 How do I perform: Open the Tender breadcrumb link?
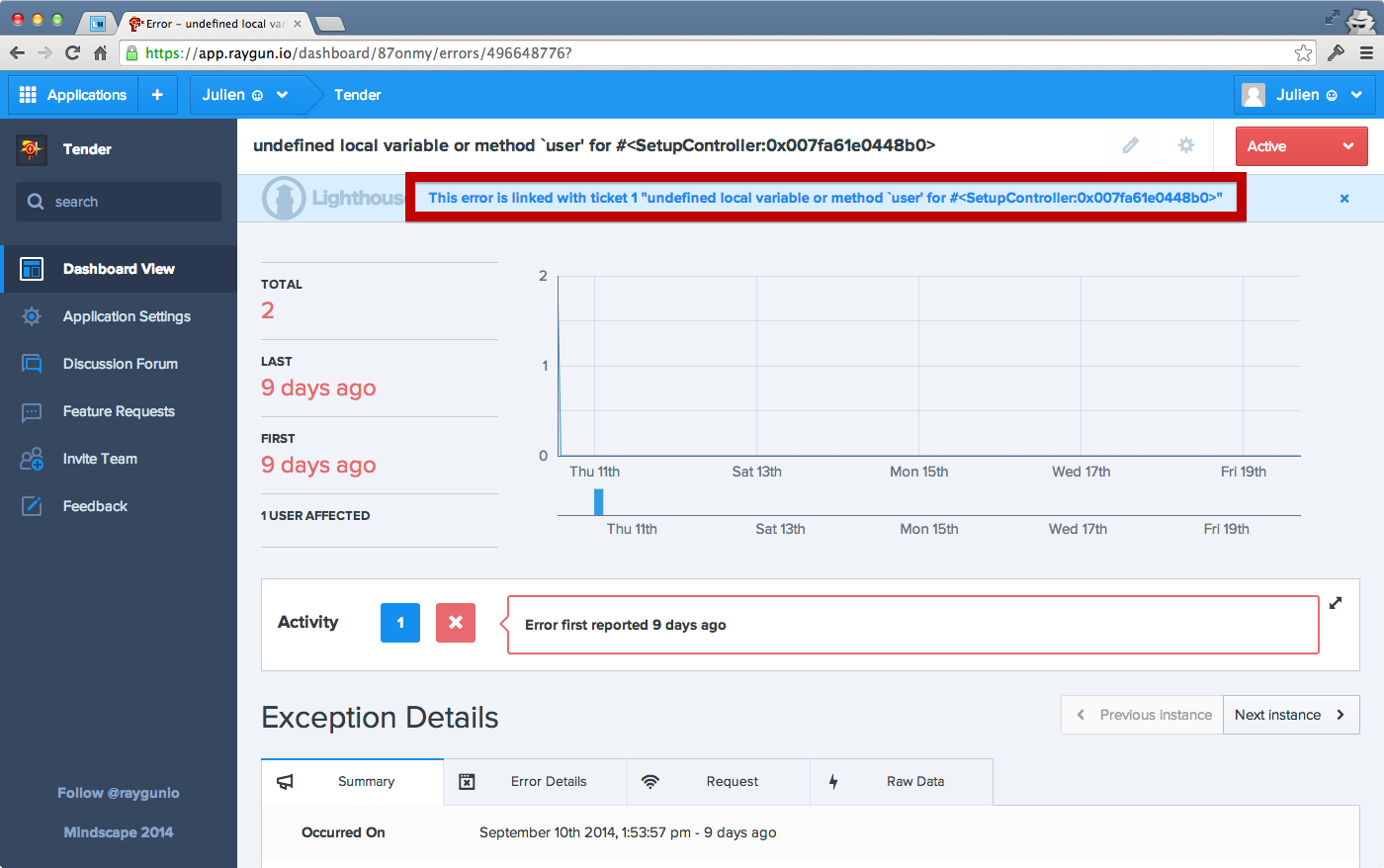[357, 95]
